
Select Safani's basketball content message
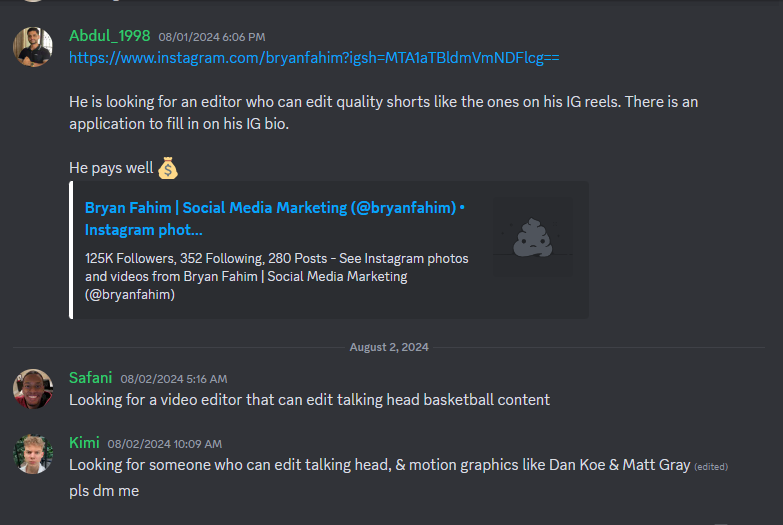(309, 400)
